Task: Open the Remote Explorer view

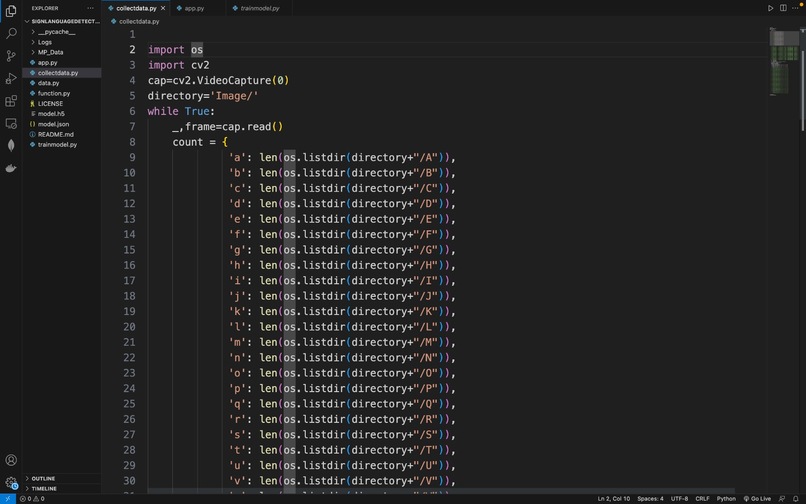Action: pyautogui.click(x=11, y=123)
